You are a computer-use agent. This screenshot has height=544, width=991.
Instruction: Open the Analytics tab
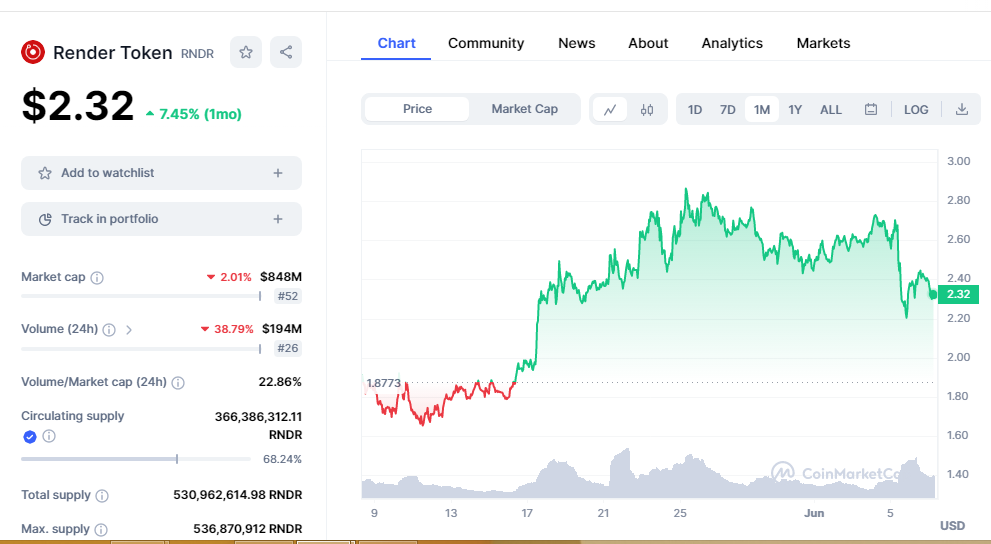click(732, 43)
